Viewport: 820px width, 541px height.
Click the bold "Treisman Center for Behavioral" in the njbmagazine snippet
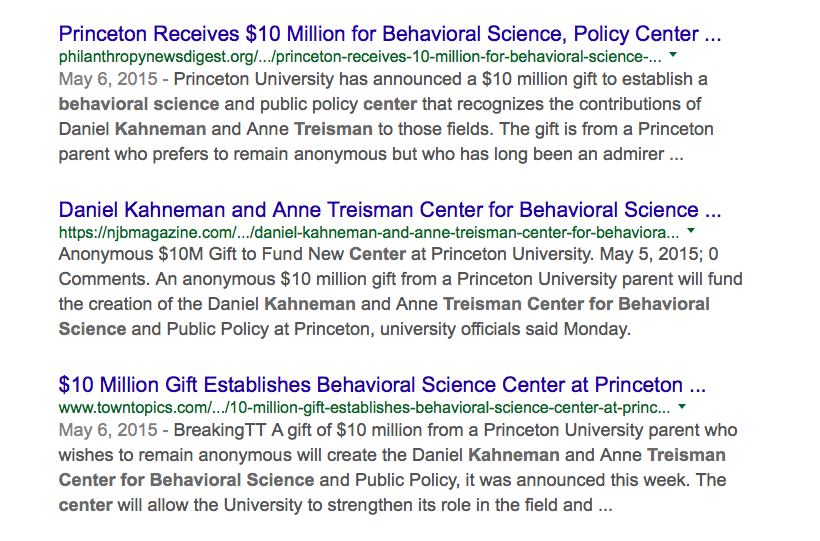[576, 304]
